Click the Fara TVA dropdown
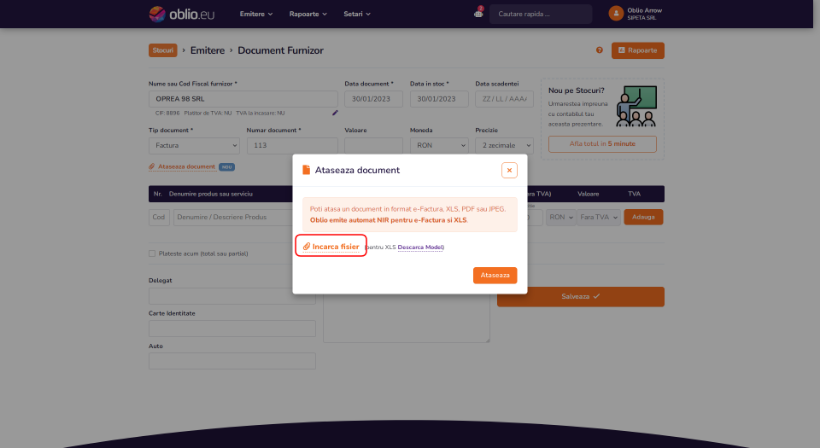This screenshot has width=820, height=448. pyautogui.click(x=599, y=217)
